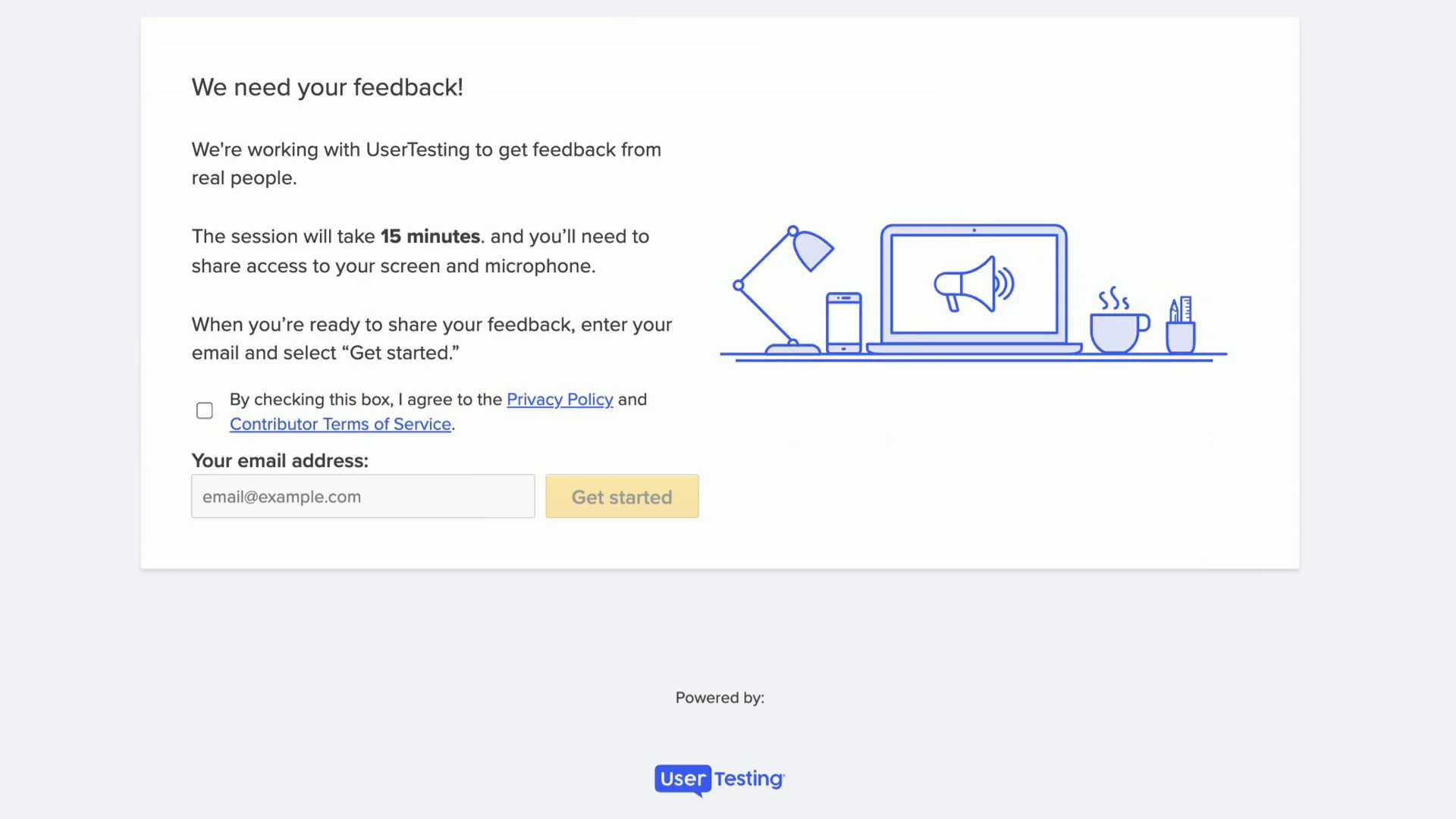Click the "When you're ready to share" paragraph

coord(431,325)
